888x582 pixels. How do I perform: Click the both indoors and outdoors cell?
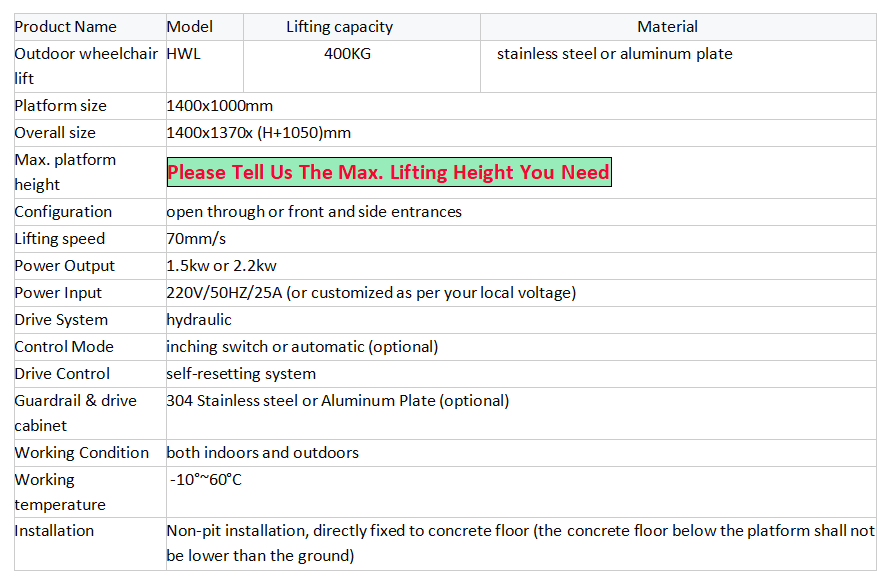(262, 453)
